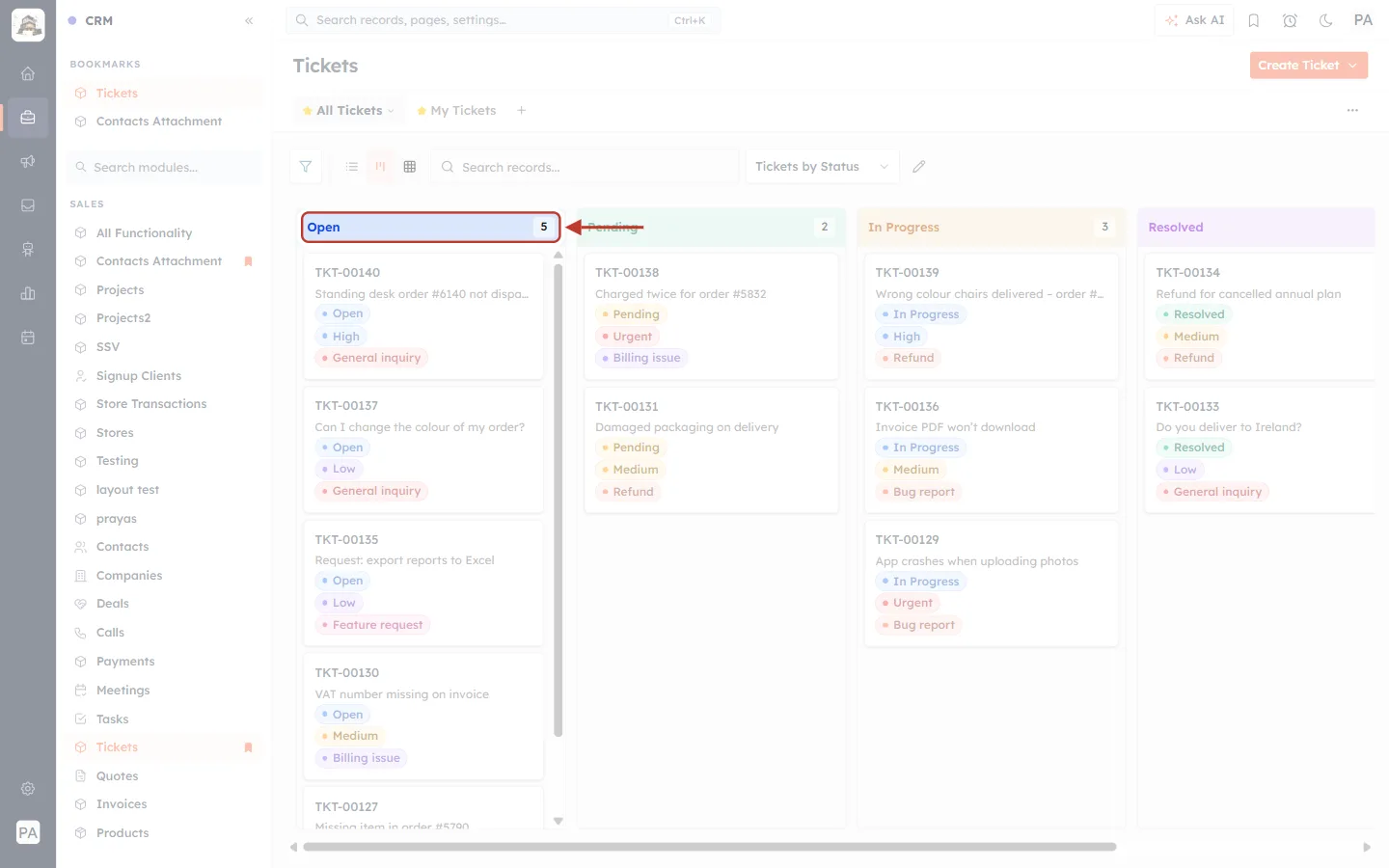
Task: Open the home icon in left rail
Action: click(x=28, y=73)
